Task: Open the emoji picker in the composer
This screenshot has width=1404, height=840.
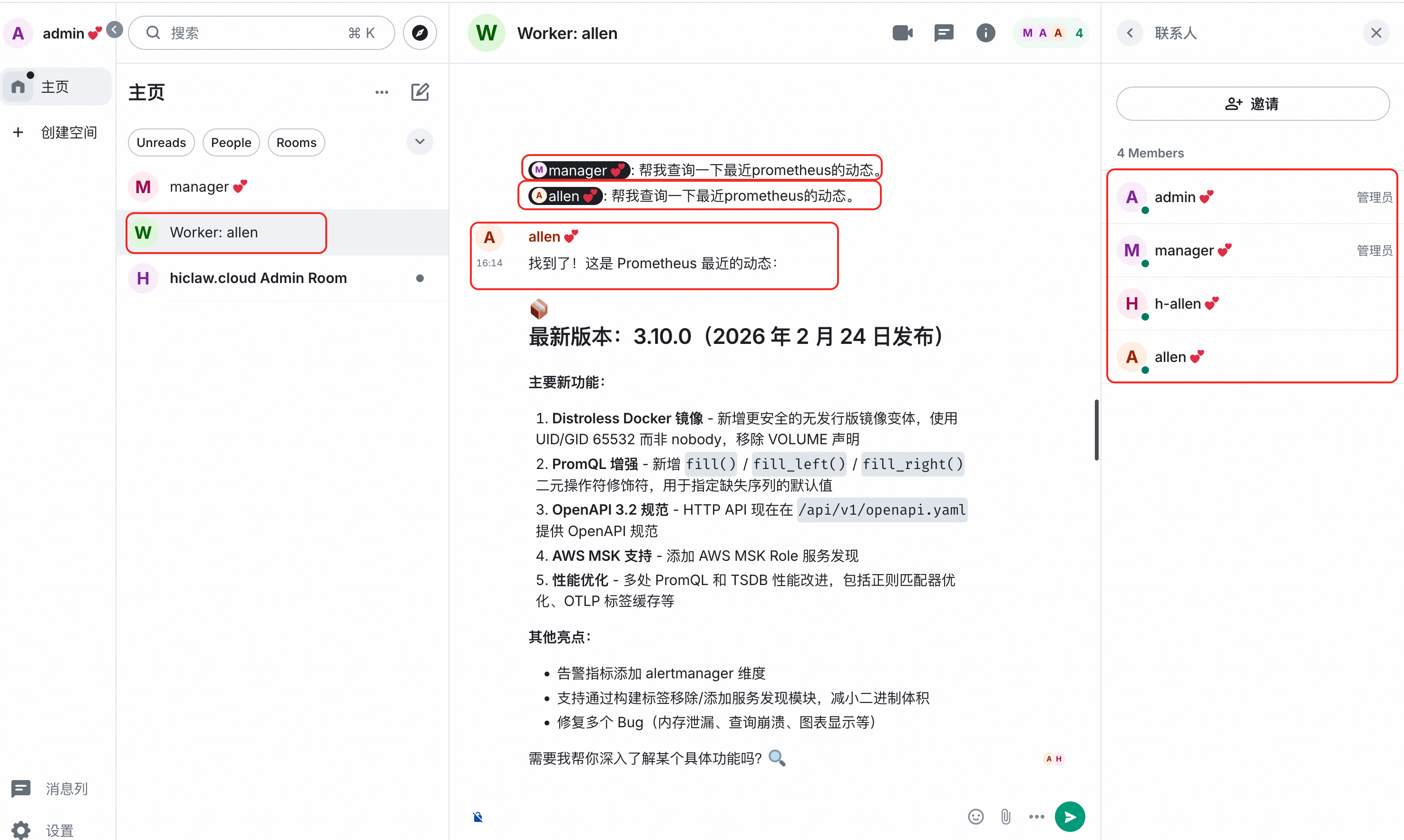Action: [975, 816]
